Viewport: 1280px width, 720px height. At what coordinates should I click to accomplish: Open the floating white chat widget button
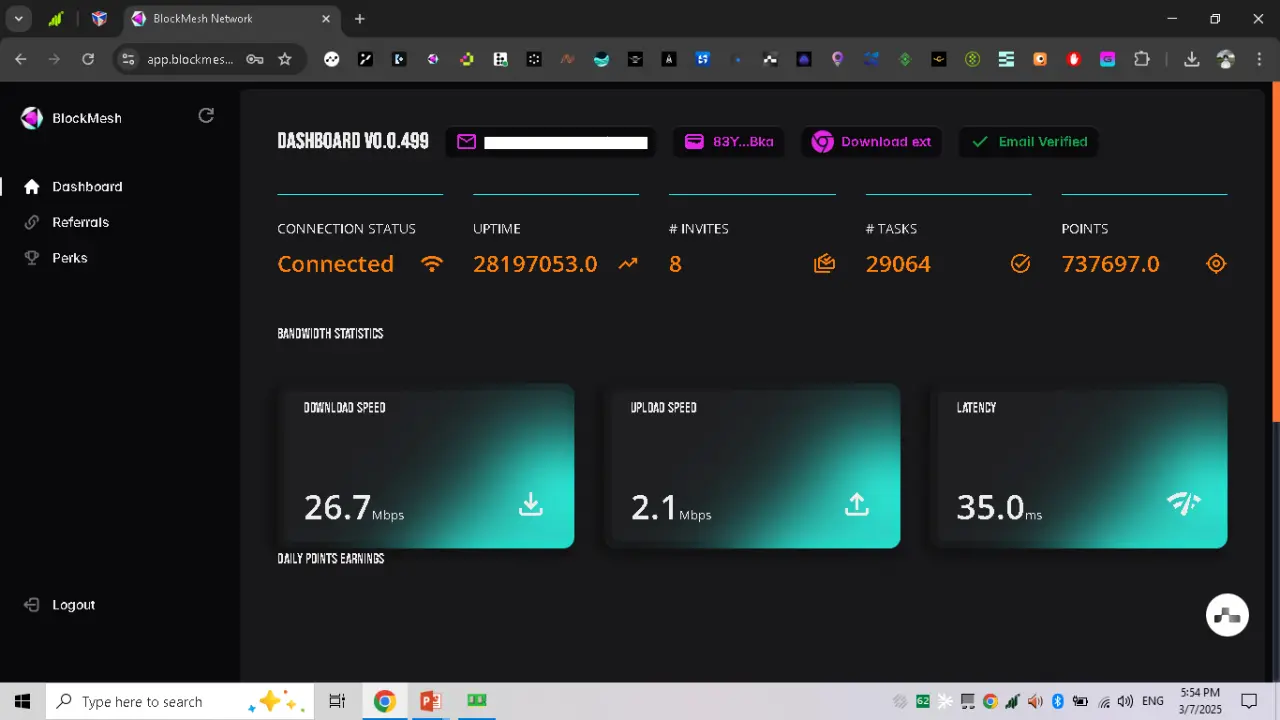(x=1227, y=615)
